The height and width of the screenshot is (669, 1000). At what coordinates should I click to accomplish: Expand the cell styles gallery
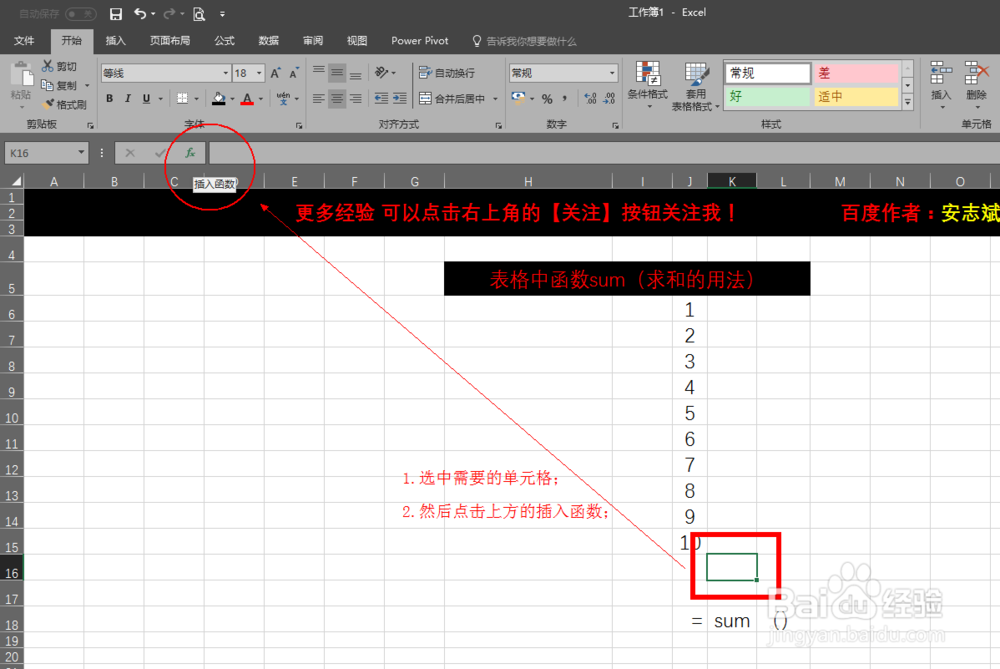coord(908,102)
